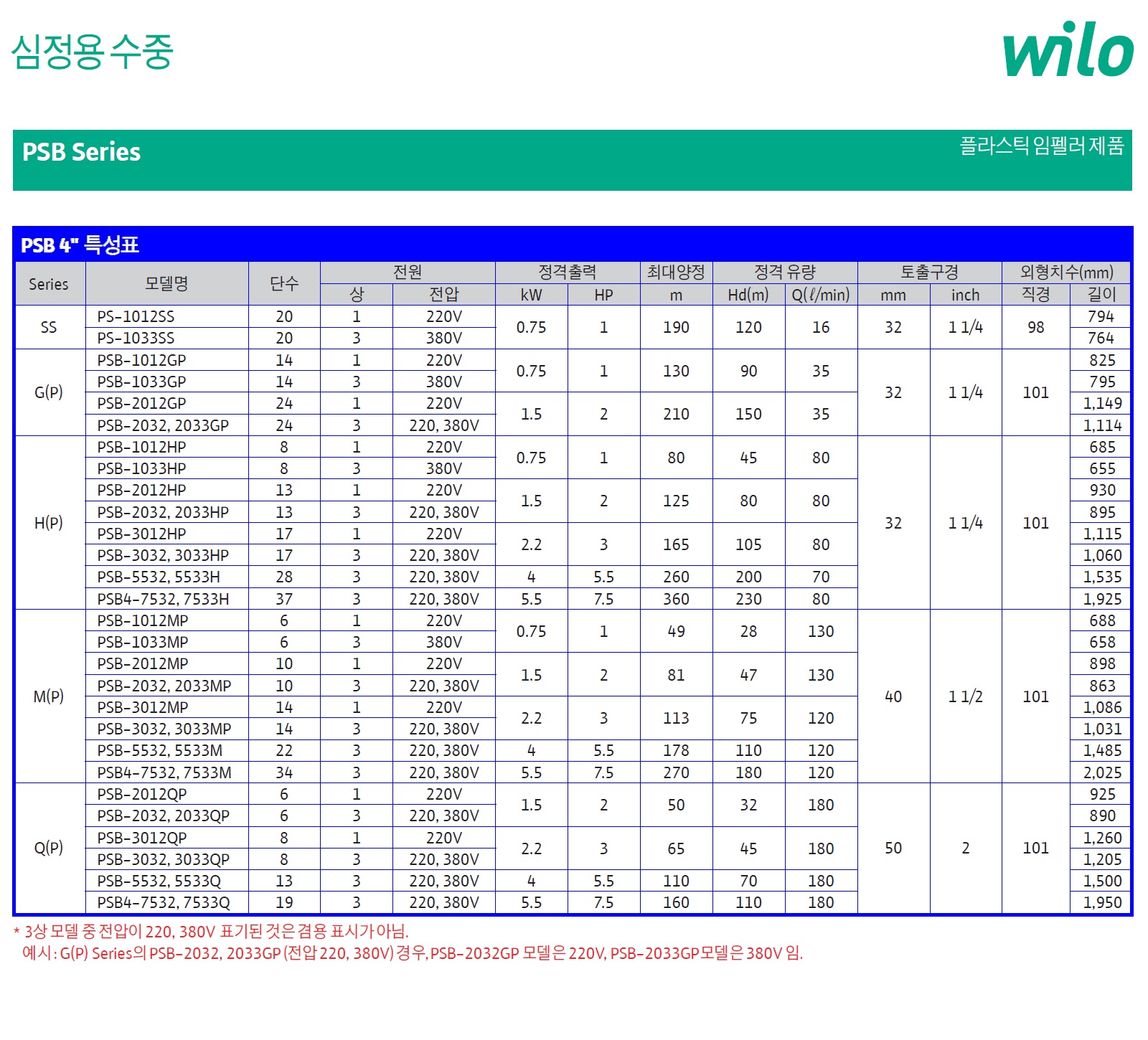The image size is (1148, 1040).
Task: Click the H(P) series cell
Action: [49, 523]
